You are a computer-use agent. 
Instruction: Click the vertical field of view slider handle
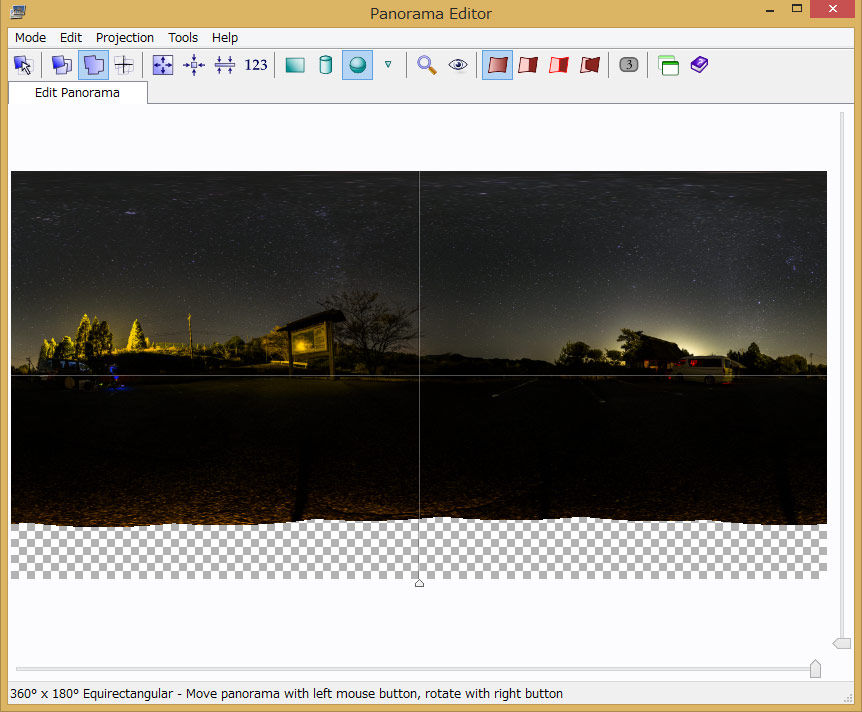tap(842, 643)
